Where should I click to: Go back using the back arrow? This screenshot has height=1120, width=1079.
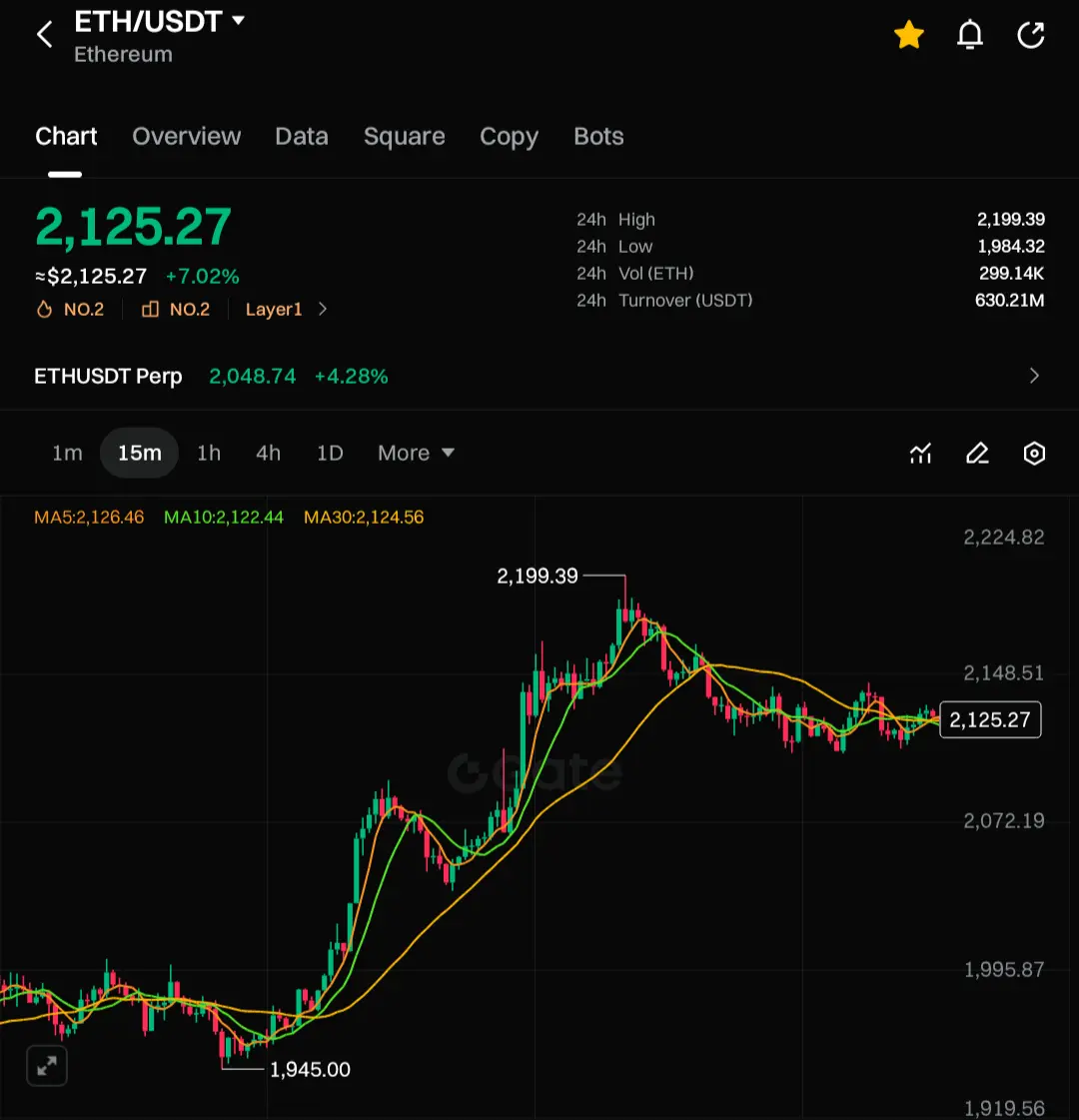44,34
